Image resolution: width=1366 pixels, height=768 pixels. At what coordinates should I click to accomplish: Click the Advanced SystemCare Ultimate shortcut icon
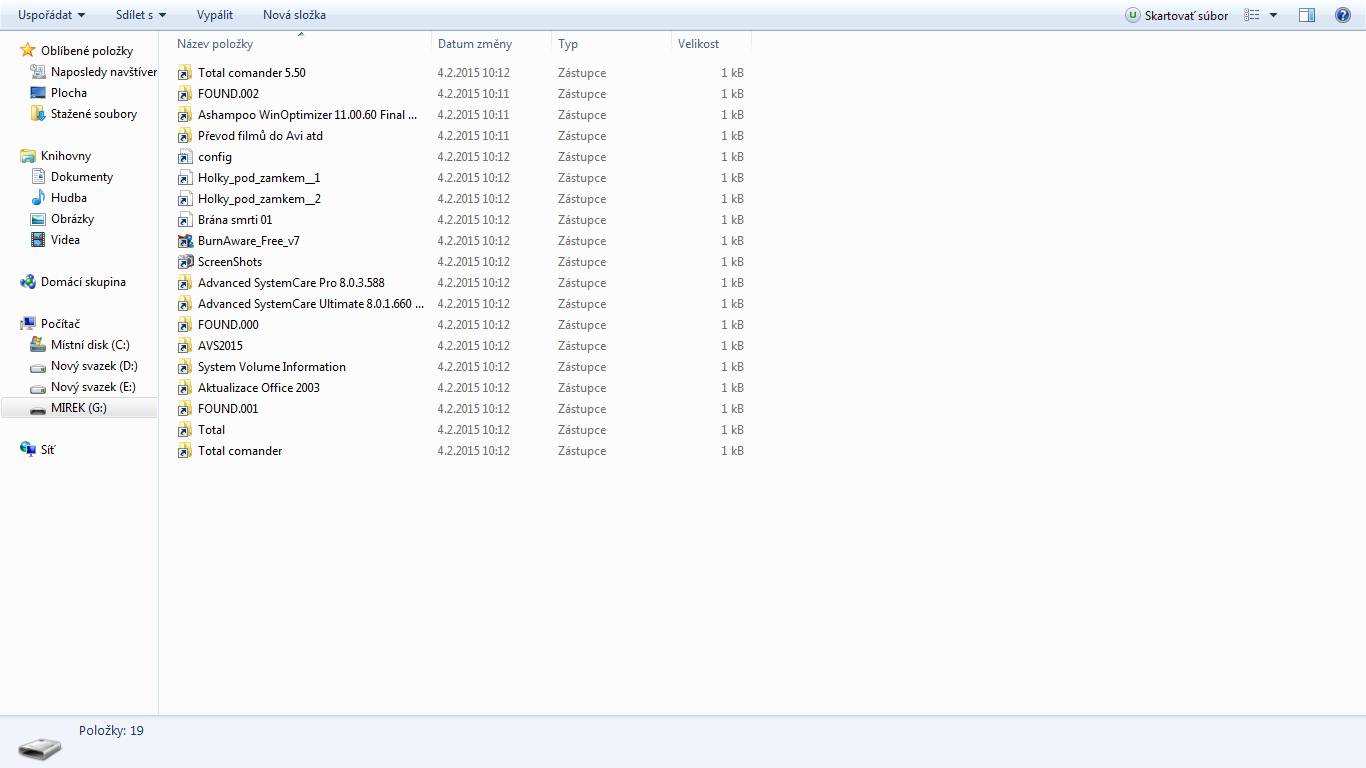pyautogui.click(x=184, y=304)
